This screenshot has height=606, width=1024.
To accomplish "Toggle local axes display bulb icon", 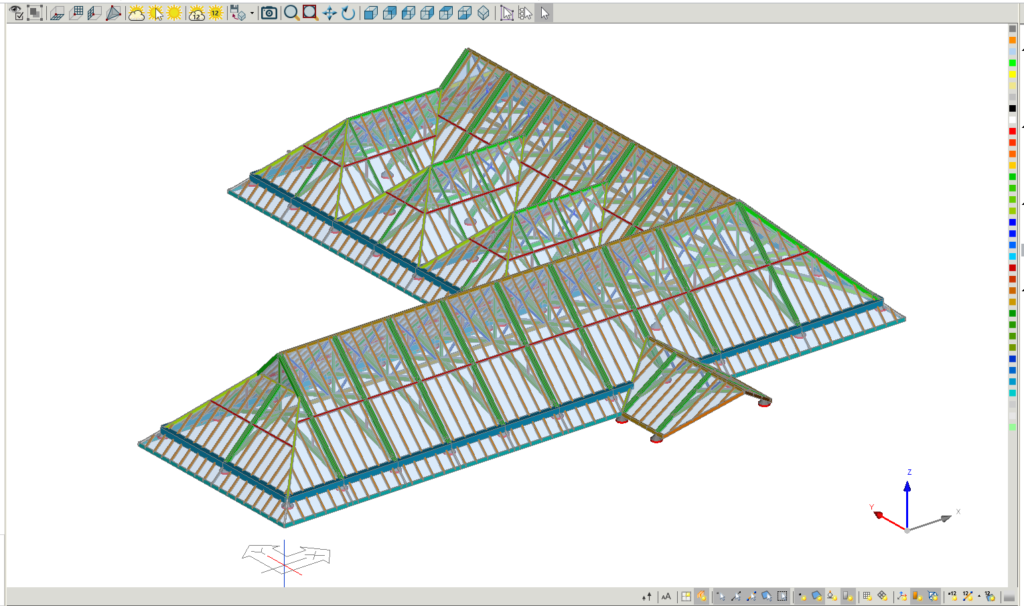I will (x=902, y=596).
